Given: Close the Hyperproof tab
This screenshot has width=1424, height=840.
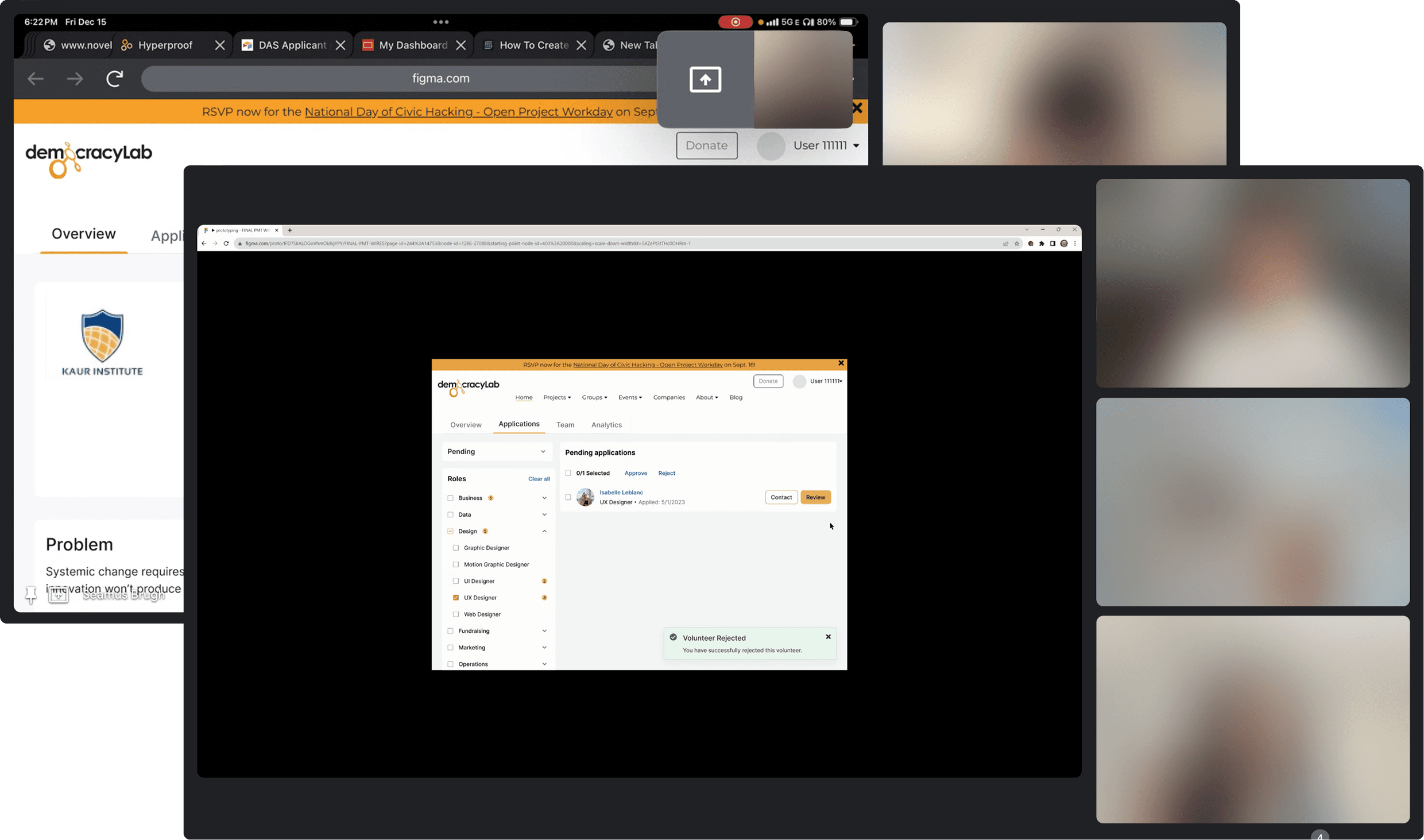Looking at the screenshot, I should pos(219,45).
